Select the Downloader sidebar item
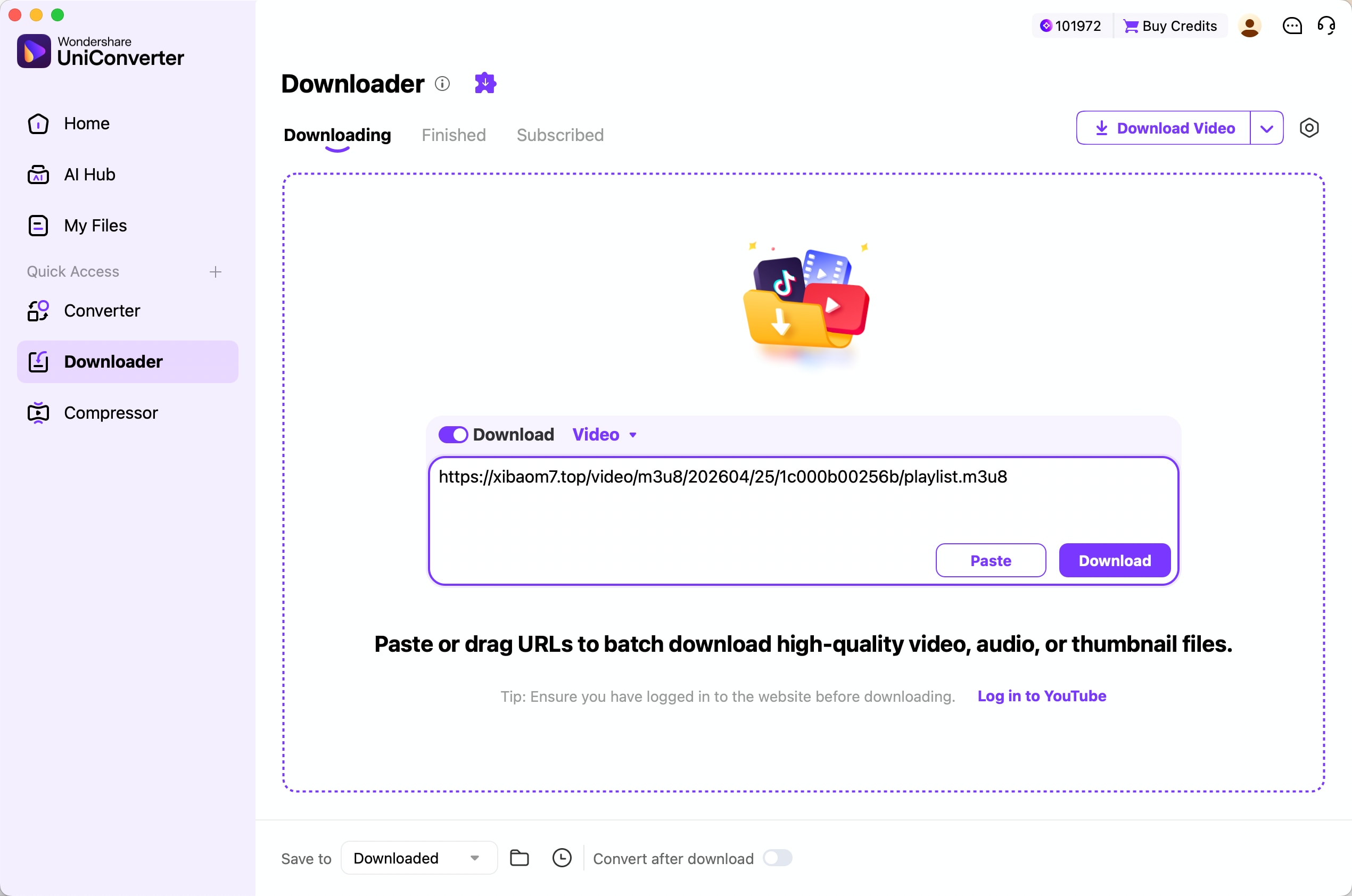1352x896 pixels. pyautogui.click(x=127, y=362)
